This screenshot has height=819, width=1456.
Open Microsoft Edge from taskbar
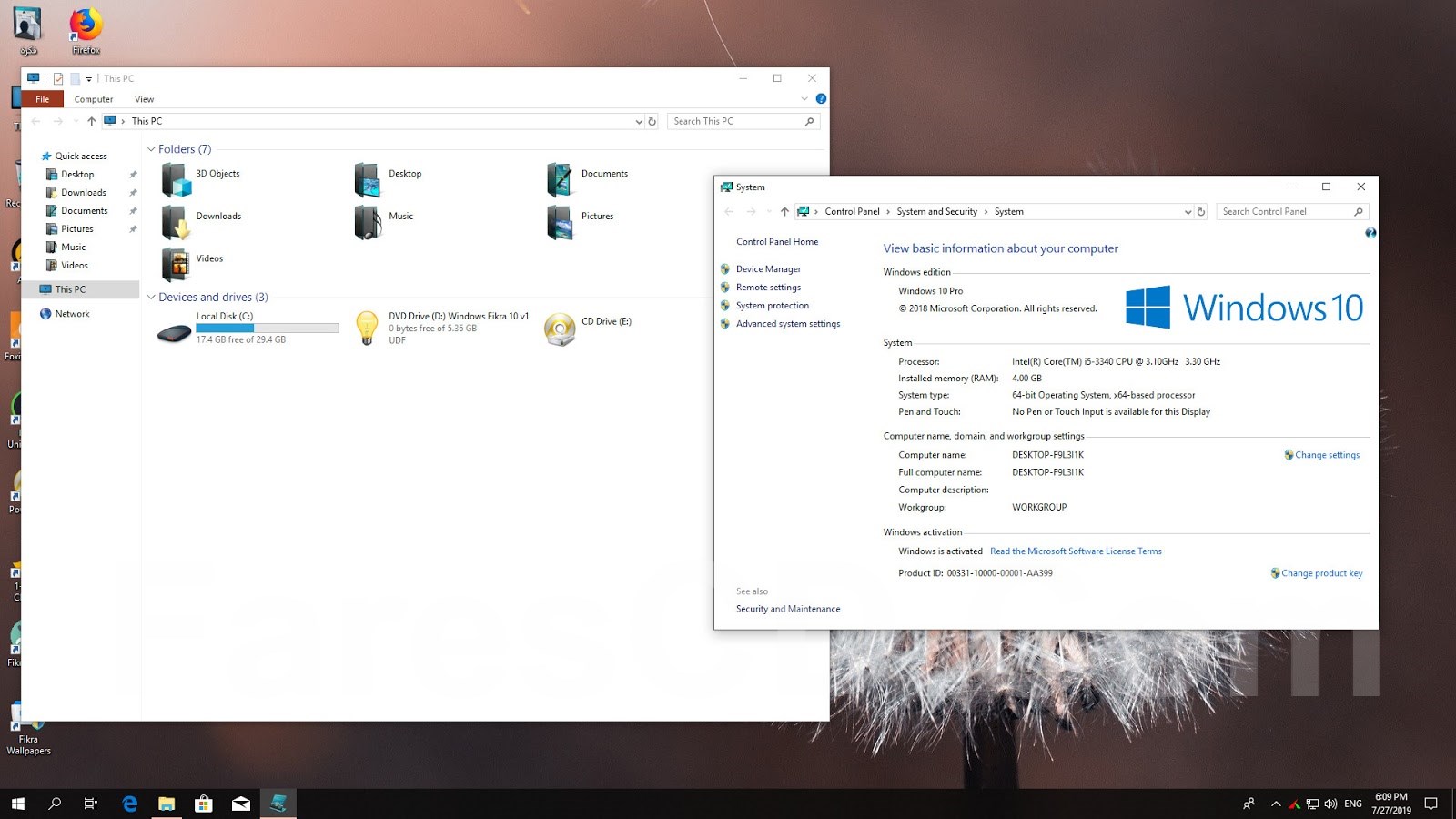[x=129, y=804]
